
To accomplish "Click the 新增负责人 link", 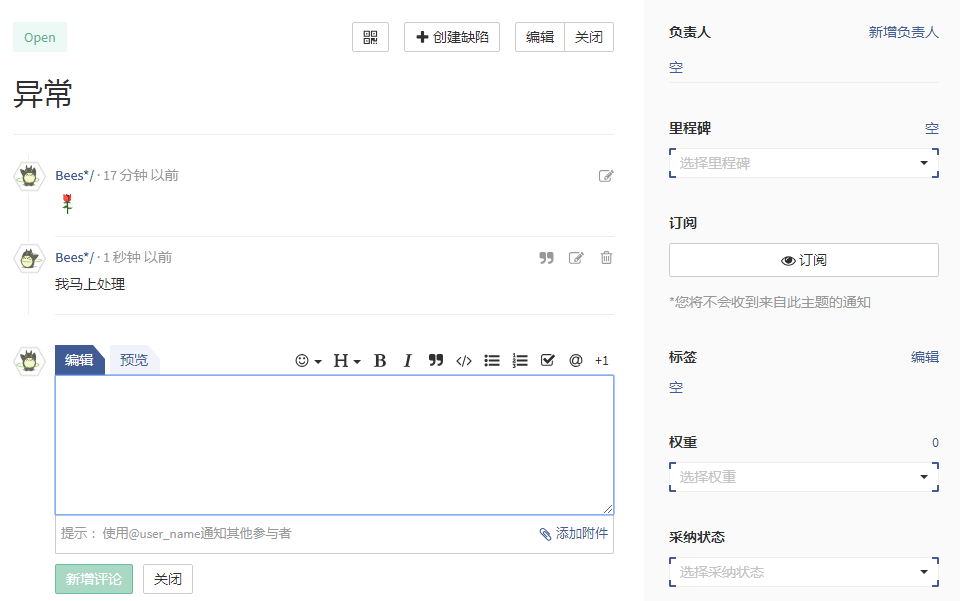I will [x=903, y=32].
